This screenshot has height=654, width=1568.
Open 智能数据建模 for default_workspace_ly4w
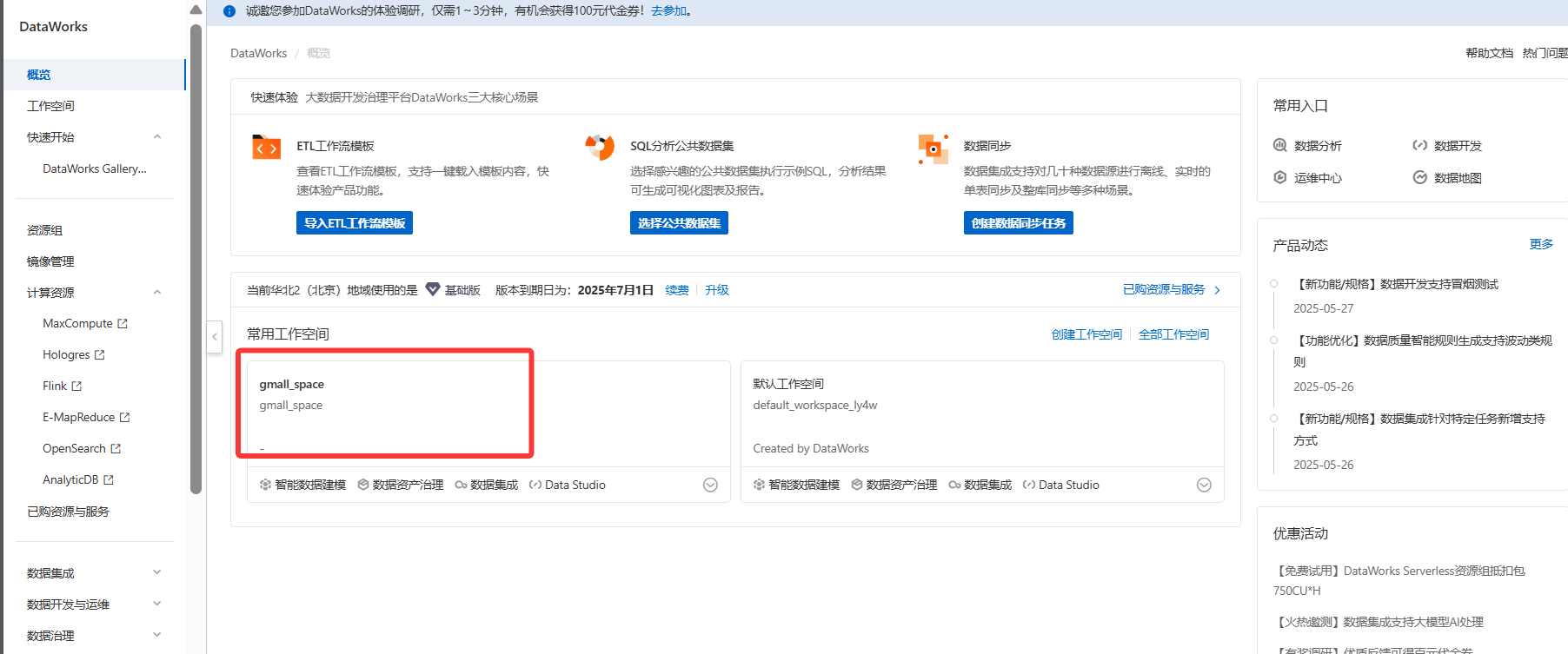coord(796,485)
